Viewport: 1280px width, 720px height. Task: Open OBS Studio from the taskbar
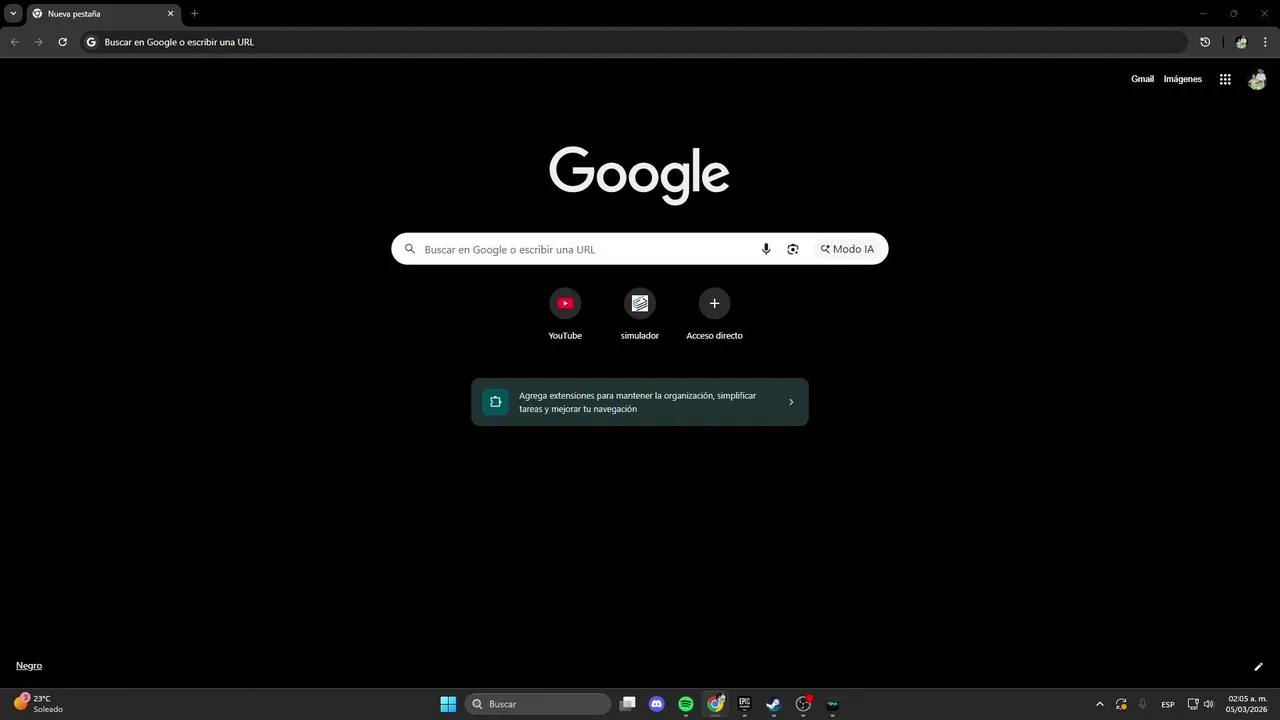tap(803, 704)
